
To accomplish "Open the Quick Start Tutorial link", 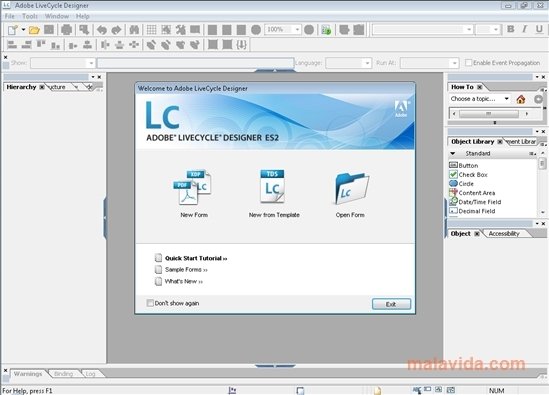I will (x=196, y=258).
